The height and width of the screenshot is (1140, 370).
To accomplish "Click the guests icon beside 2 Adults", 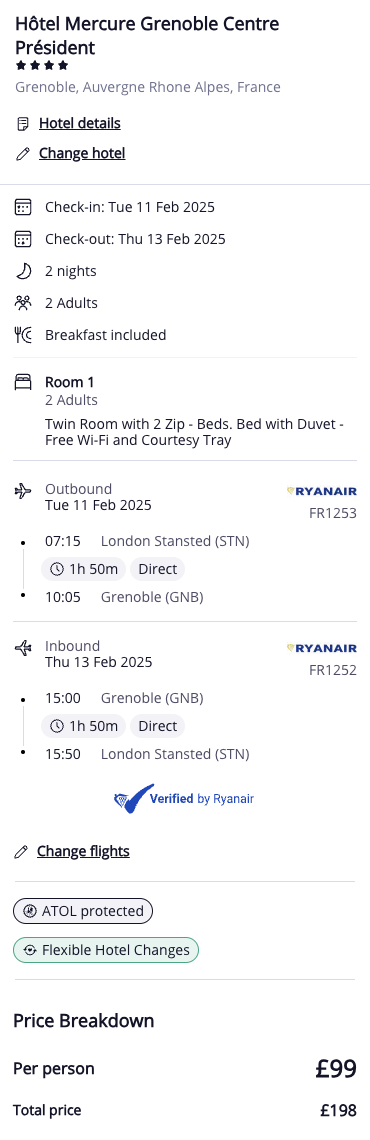I will pos(23,303).
